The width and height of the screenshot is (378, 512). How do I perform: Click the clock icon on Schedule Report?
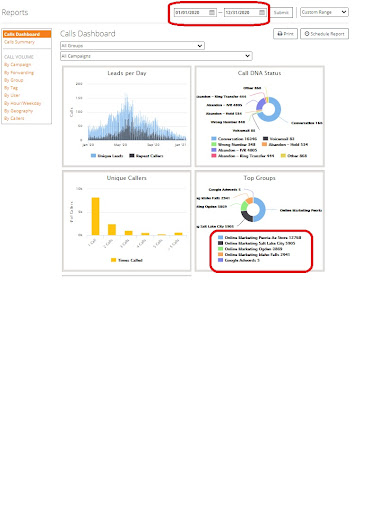click(x=307, y=34)
